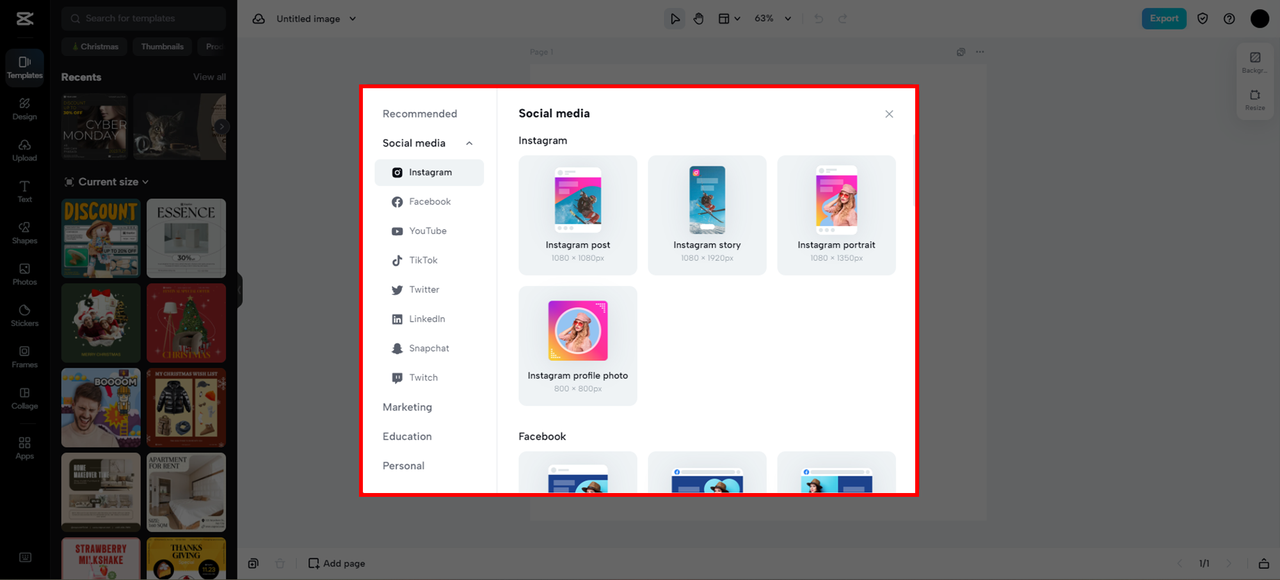This screenshot has width=1280, height=580.
Task: Open the Marketing category
Action: point(407,407)
